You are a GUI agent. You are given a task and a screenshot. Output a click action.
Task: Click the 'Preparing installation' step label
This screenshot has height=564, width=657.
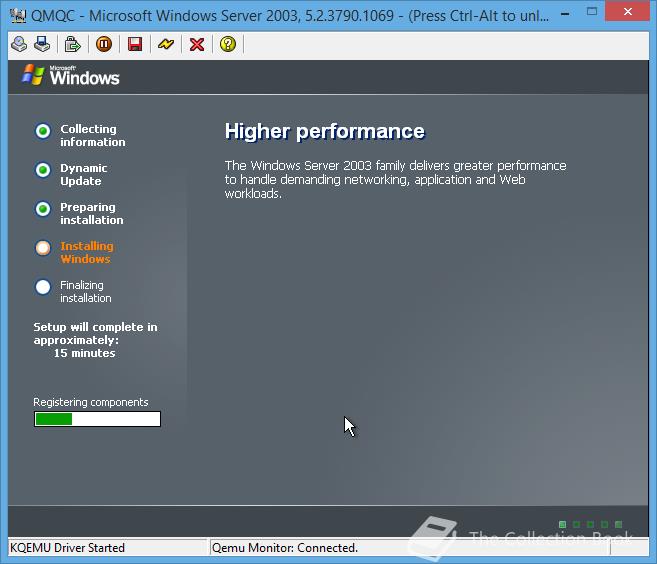[92, 213]
